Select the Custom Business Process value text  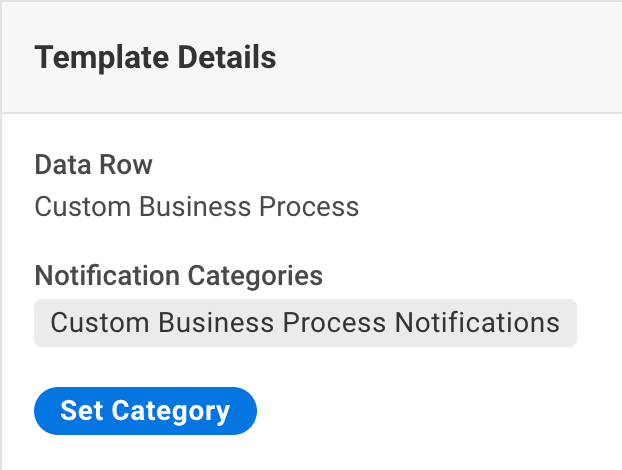196,207
